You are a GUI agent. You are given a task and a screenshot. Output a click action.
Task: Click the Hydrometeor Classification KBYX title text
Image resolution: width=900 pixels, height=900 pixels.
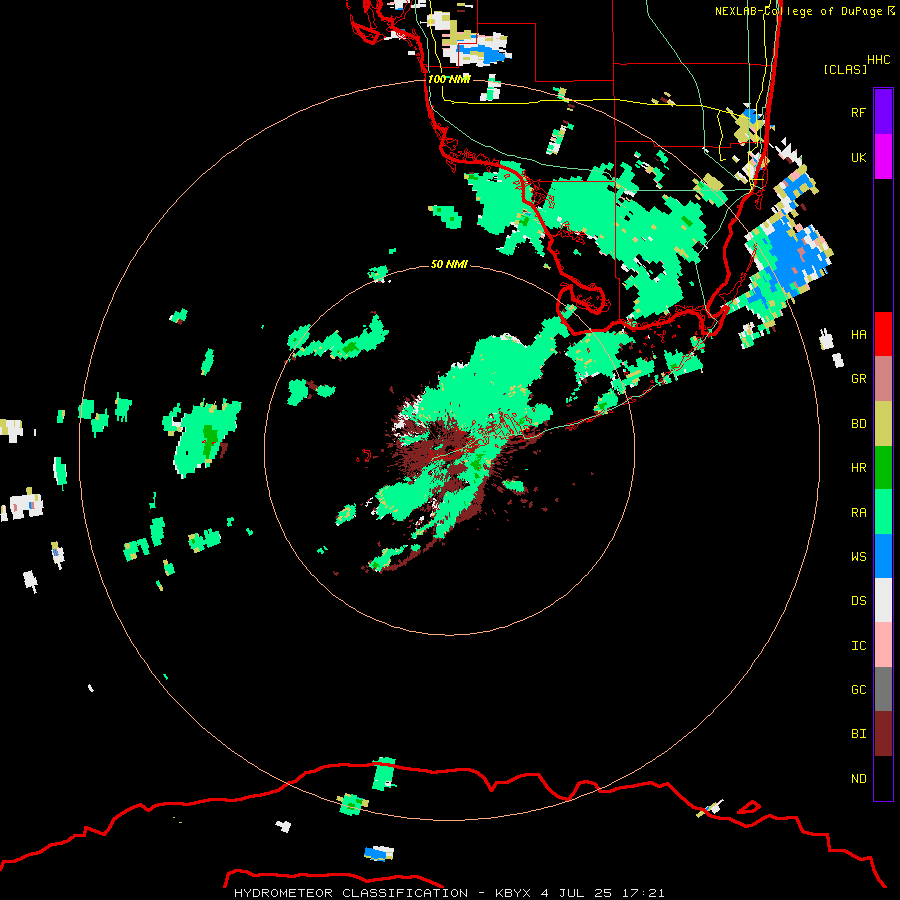449,893
